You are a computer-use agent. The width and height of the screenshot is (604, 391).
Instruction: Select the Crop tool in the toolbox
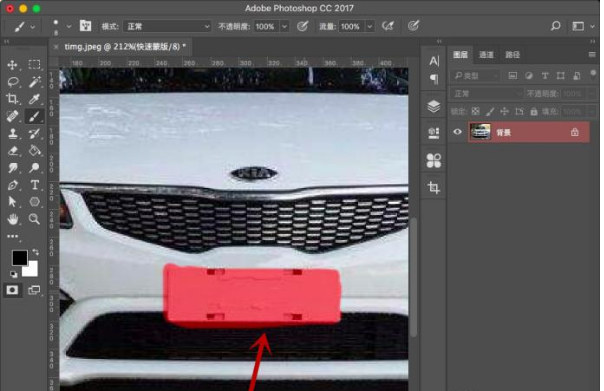pyautogui.click(x=12, y=99)
